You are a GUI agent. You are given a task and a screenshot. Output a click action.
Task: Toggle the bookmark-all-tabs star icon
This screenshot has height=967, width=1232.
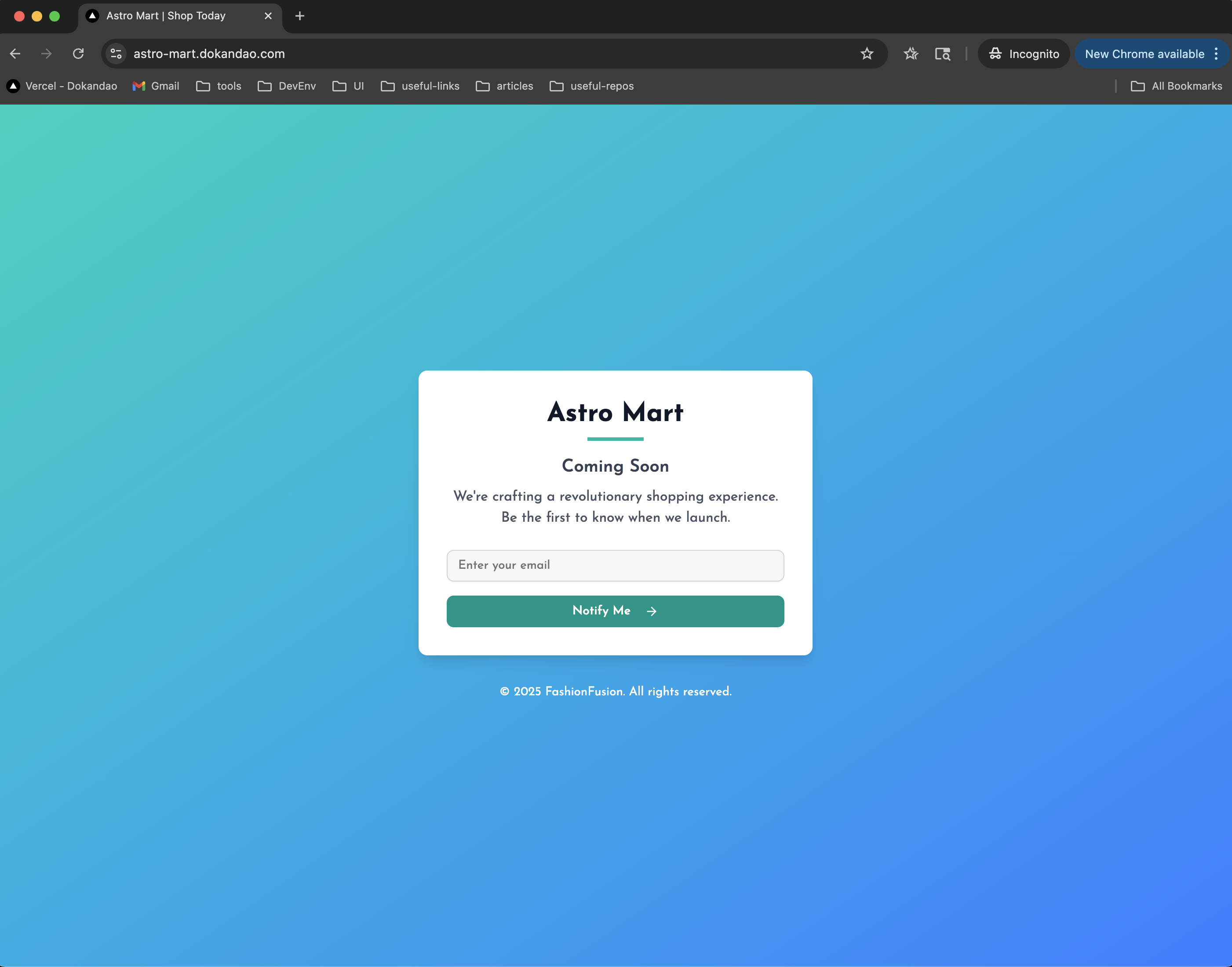coord(911,54)
